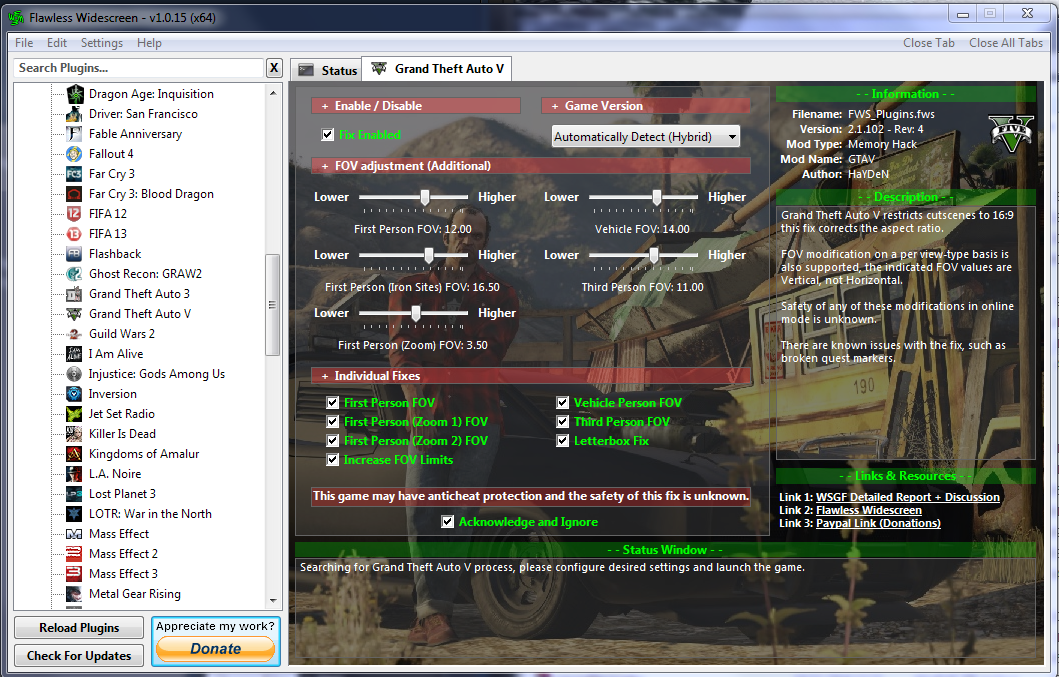Click the Driver: San Francisco icon
The width and height of the screenshot is (1059, 677).
click(74, 114)
